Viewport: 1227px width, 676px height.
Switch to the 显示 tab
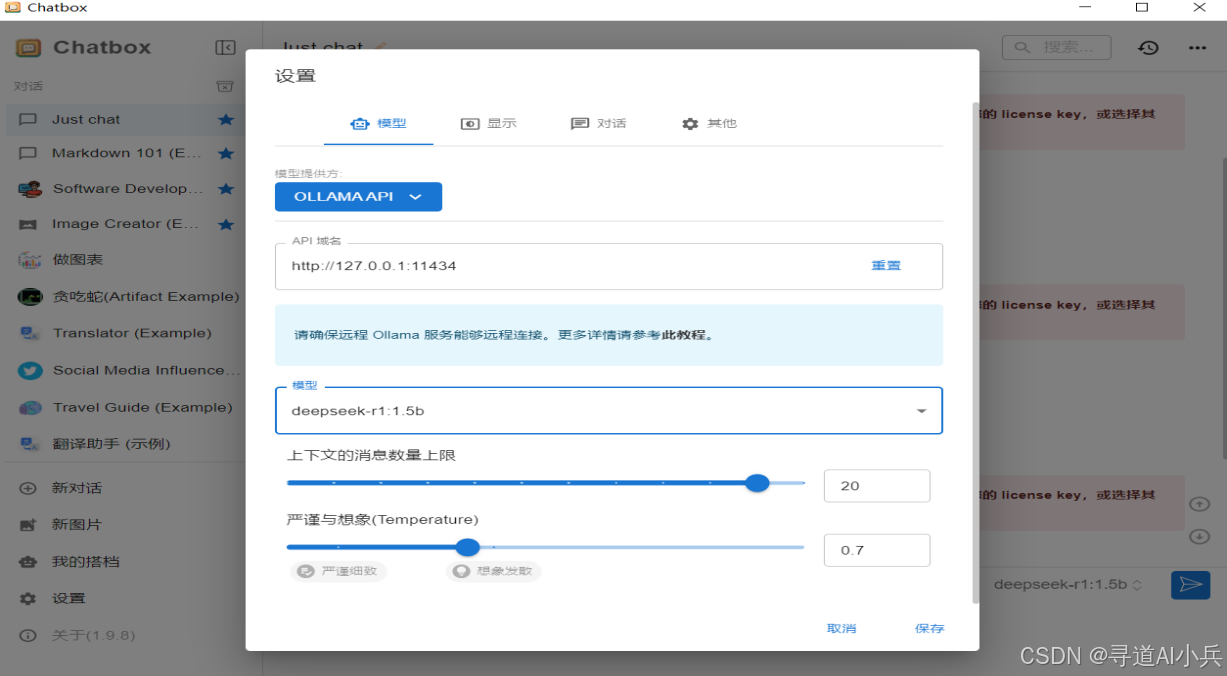488,123
